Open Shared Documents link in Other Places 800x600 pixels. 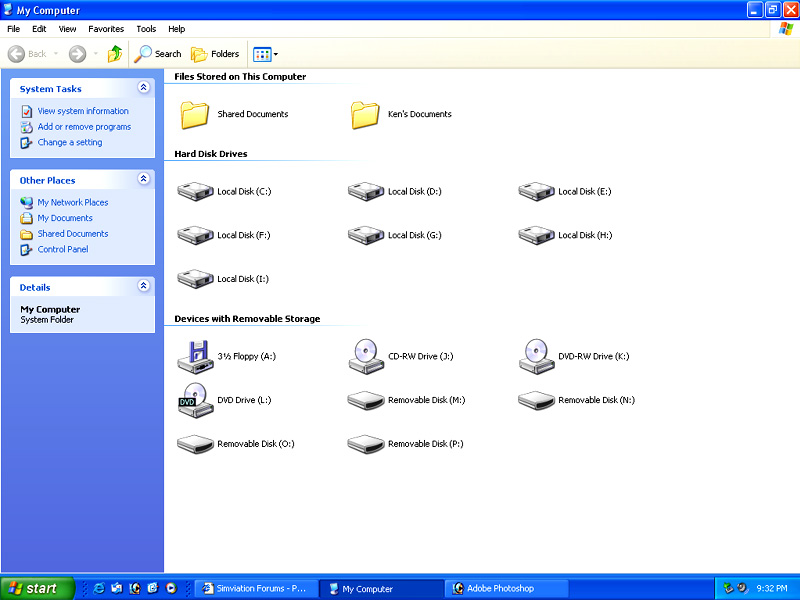73,234
